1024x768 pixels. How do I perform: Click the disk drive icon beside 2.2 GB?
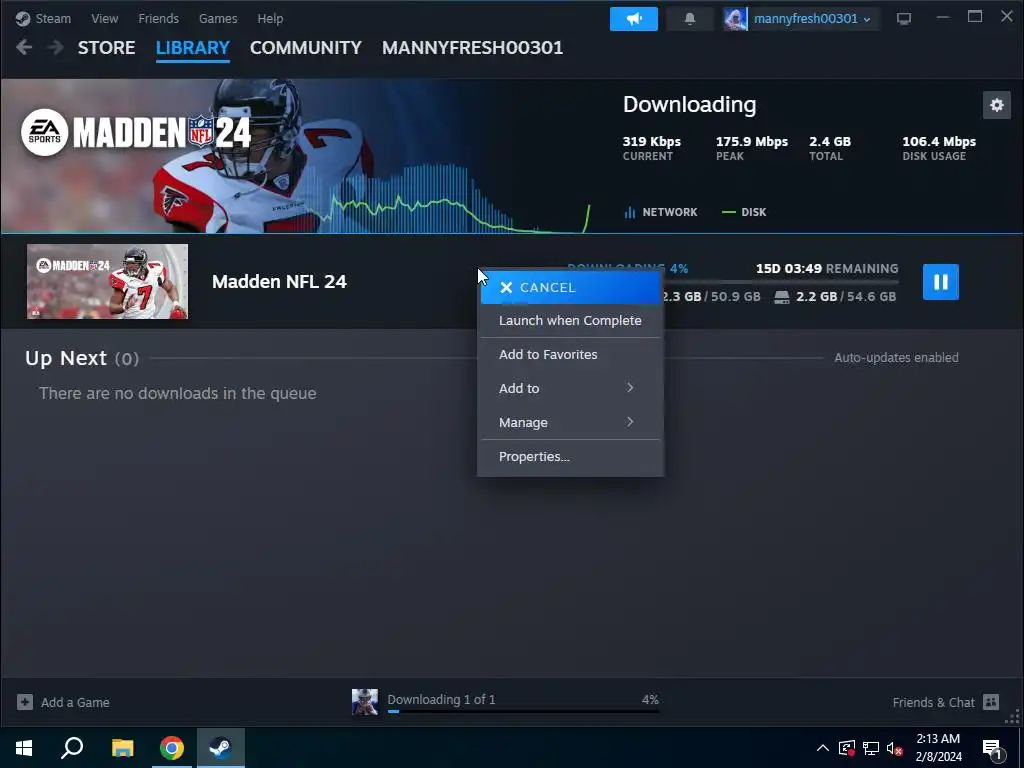pos(782,297)
